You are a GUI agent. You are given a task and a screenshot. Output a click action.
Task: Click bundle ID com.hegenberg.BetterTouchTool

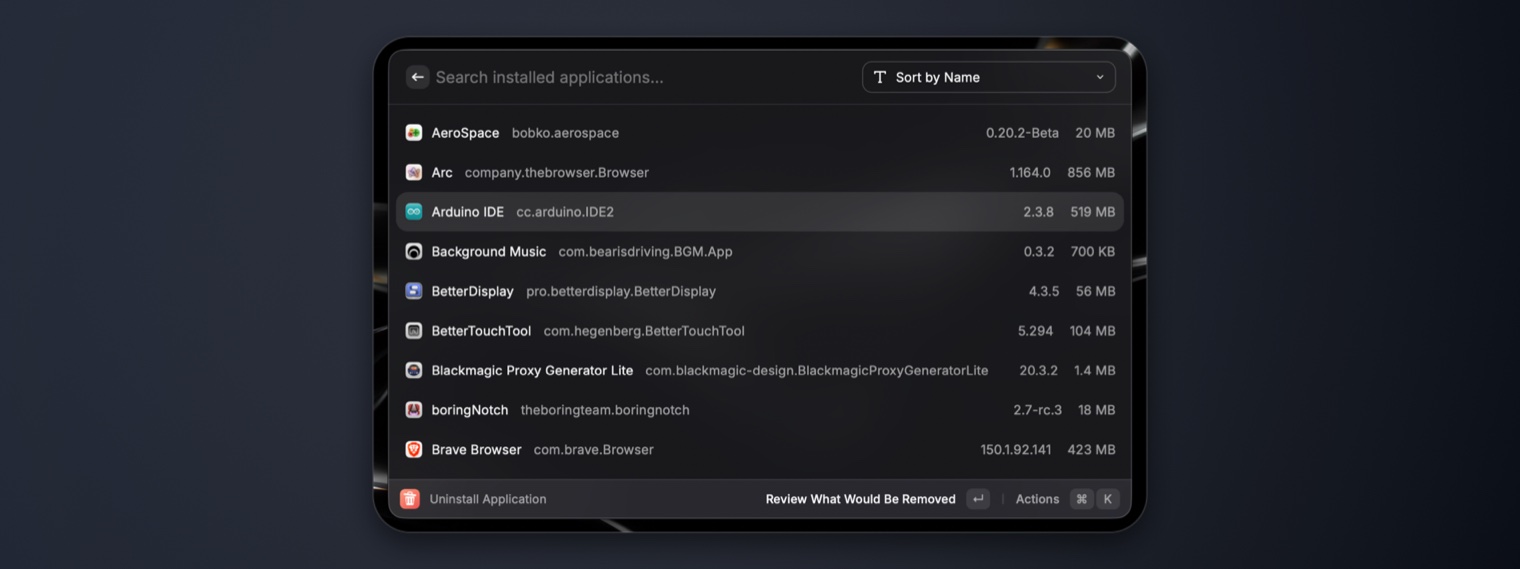click(x=644, y=331)
